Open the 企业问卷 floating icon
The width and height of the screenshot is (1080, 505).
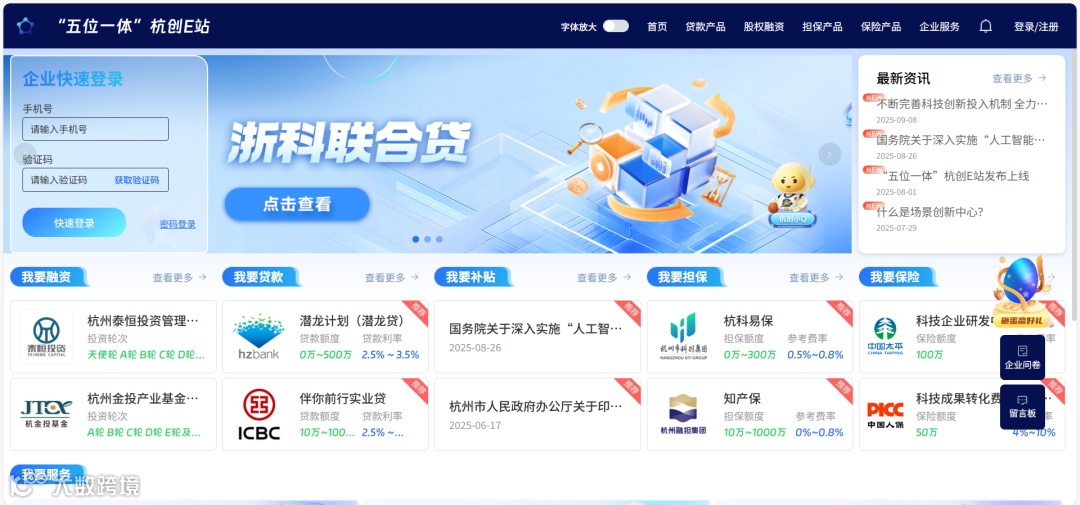pyautogui.click(x=1022, y=358)
